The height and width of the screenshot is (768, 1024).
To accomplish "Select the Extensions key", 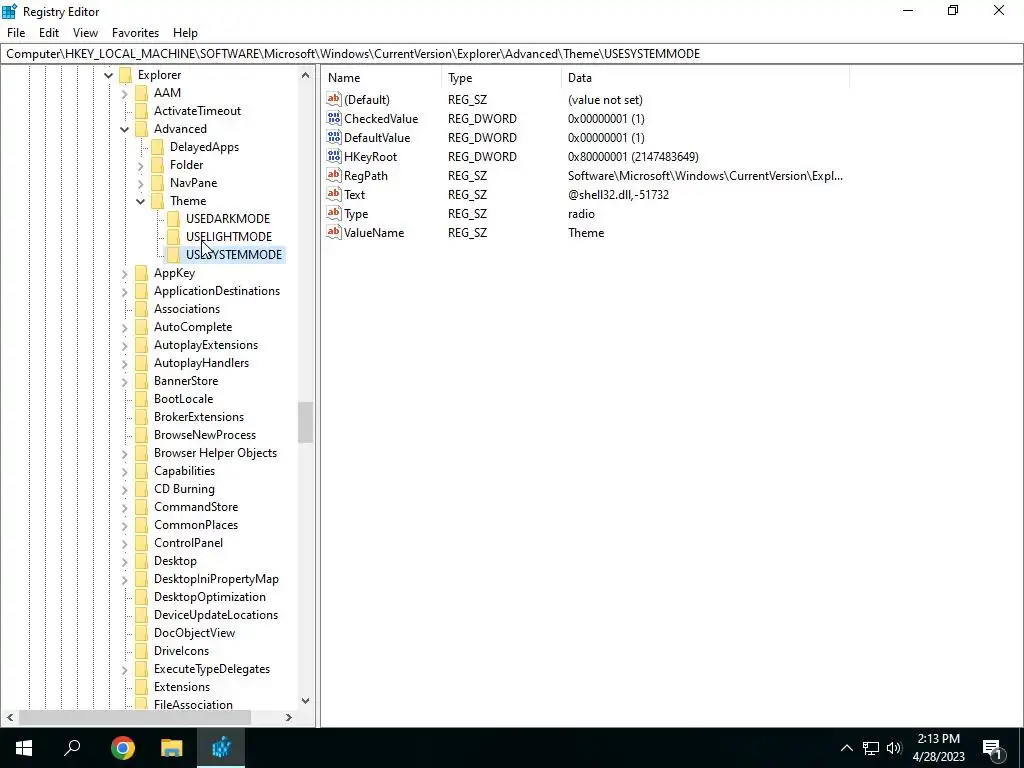I will click(x=182, y=687).
